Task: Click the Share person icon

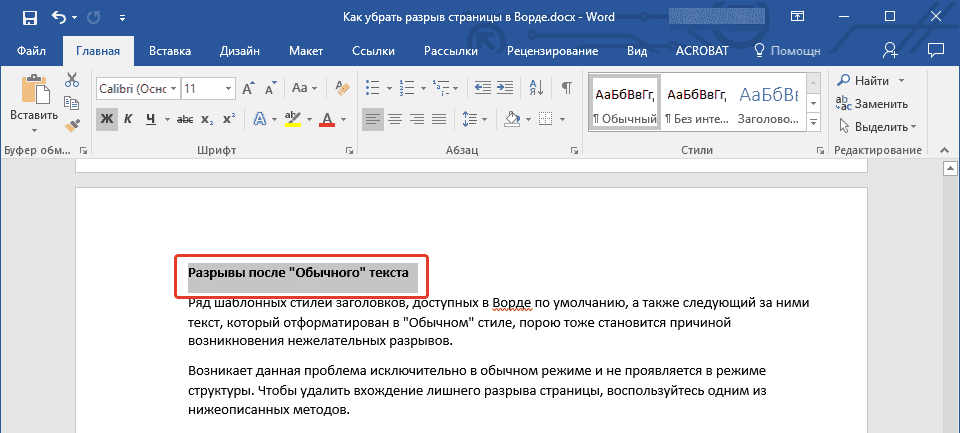Action: point(890,50)
